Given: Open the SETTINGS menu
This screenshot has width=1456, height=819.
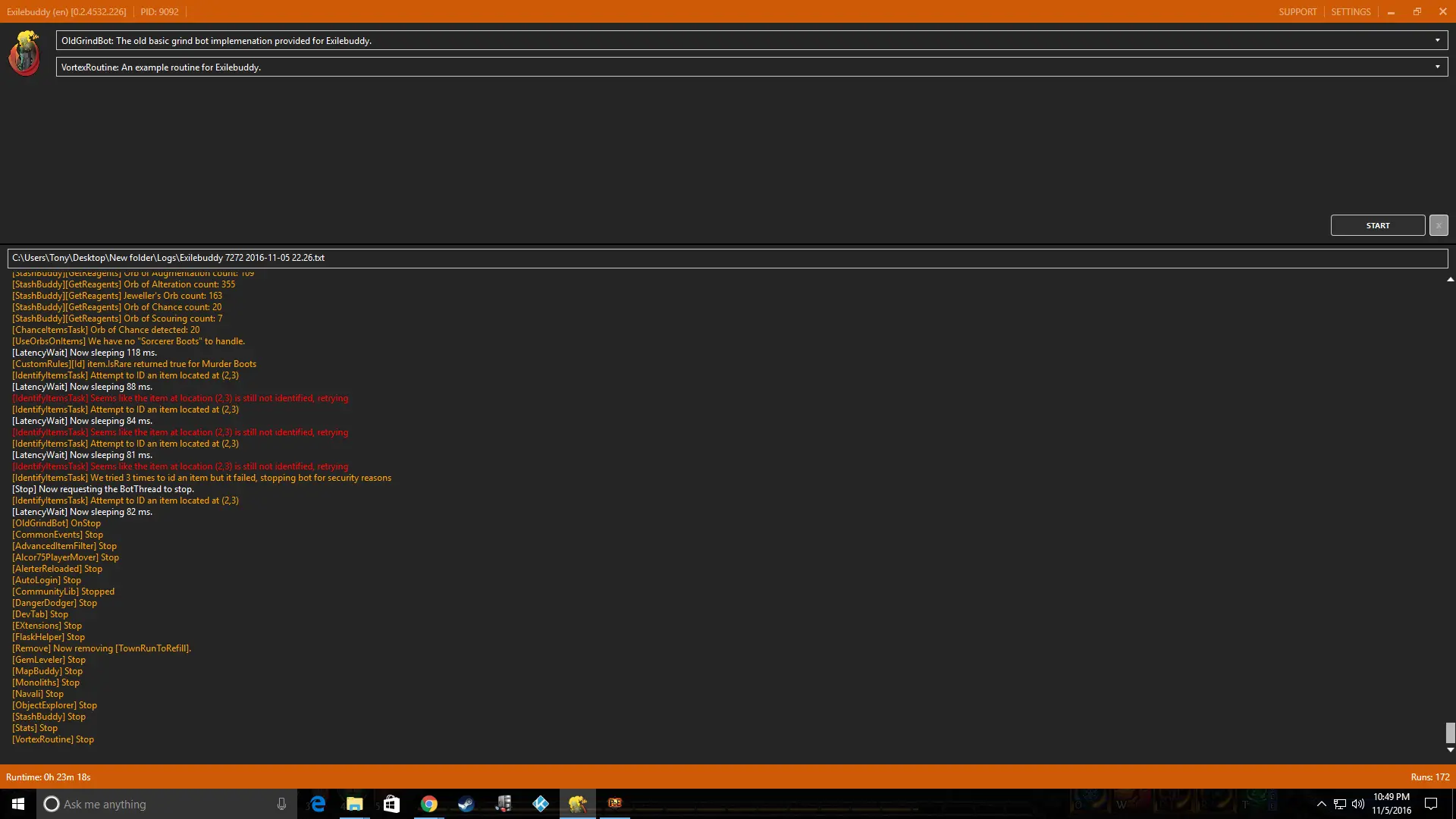Looking at the screenshot, I should [x=1351, y=12].
